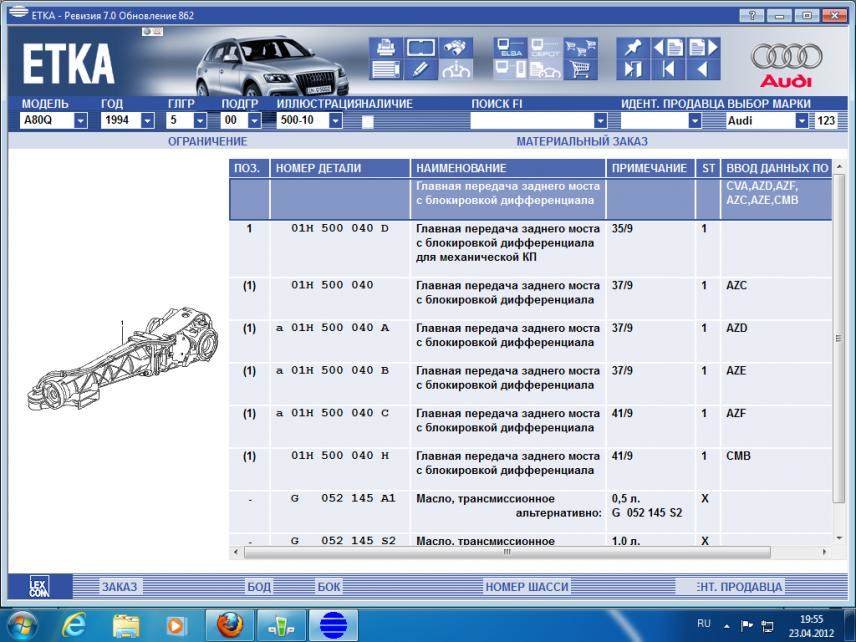
Task: Open the single shopping cart icon
Action: (580, 69)
